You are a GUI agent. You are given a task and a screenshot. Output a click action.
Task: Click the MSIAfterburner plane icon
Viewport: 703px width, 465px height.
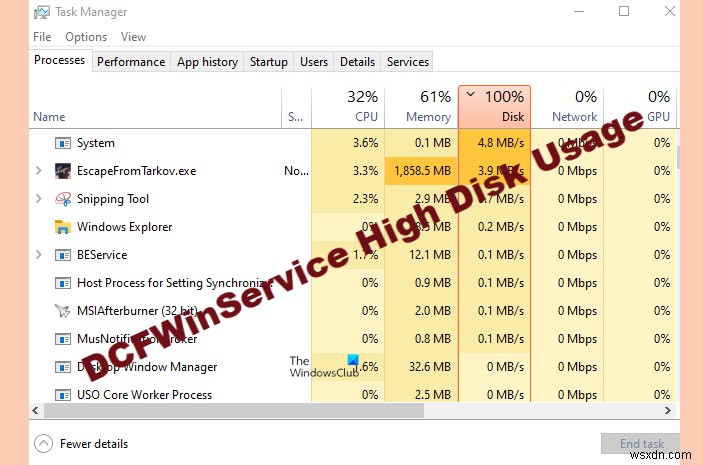tap(63, 311)
